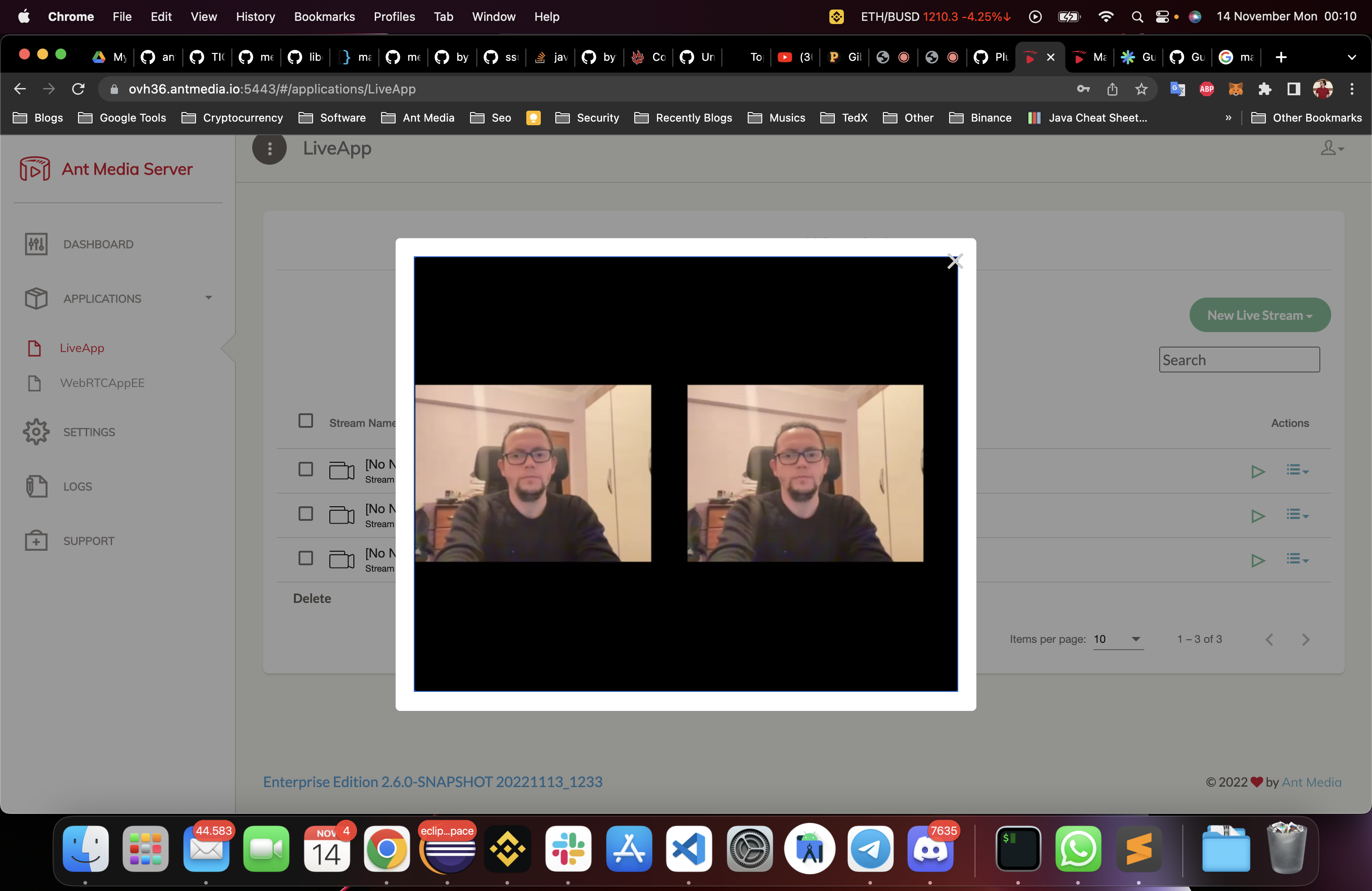Bookmark this page with star icon

[x=1141, y=89]
